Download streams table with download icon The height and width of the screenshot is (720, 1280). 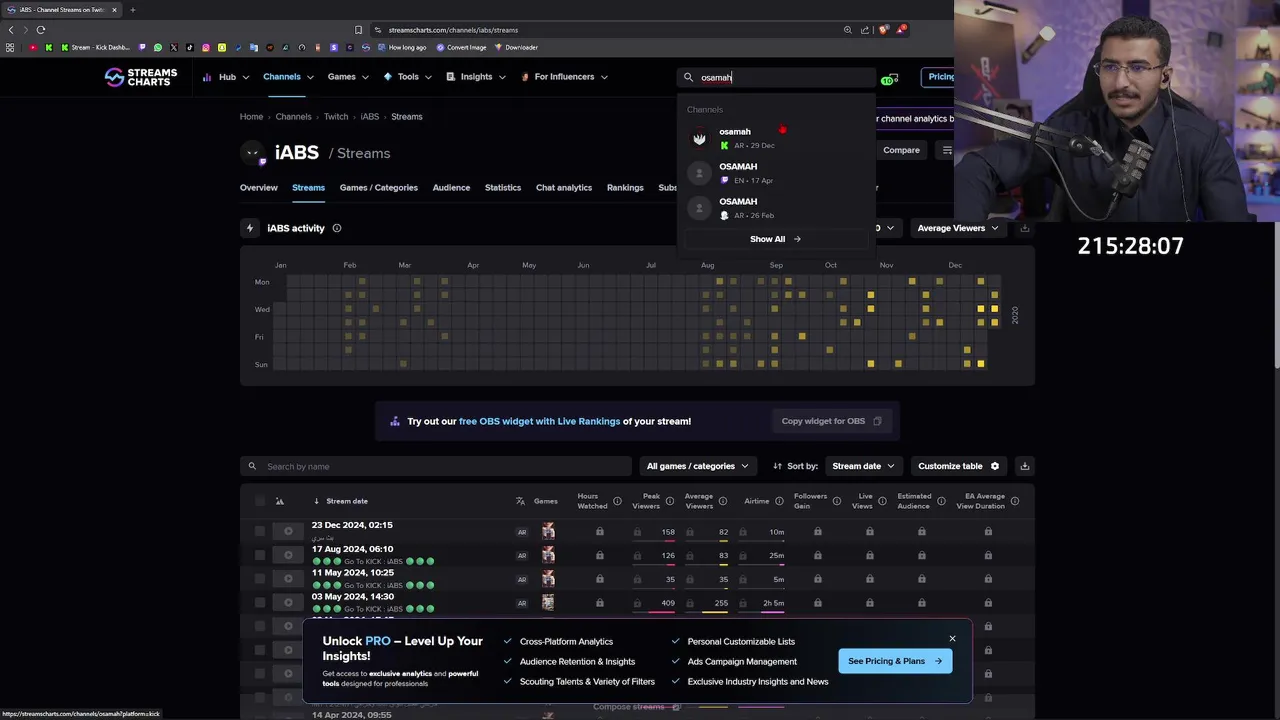(x=1024, y=466)
